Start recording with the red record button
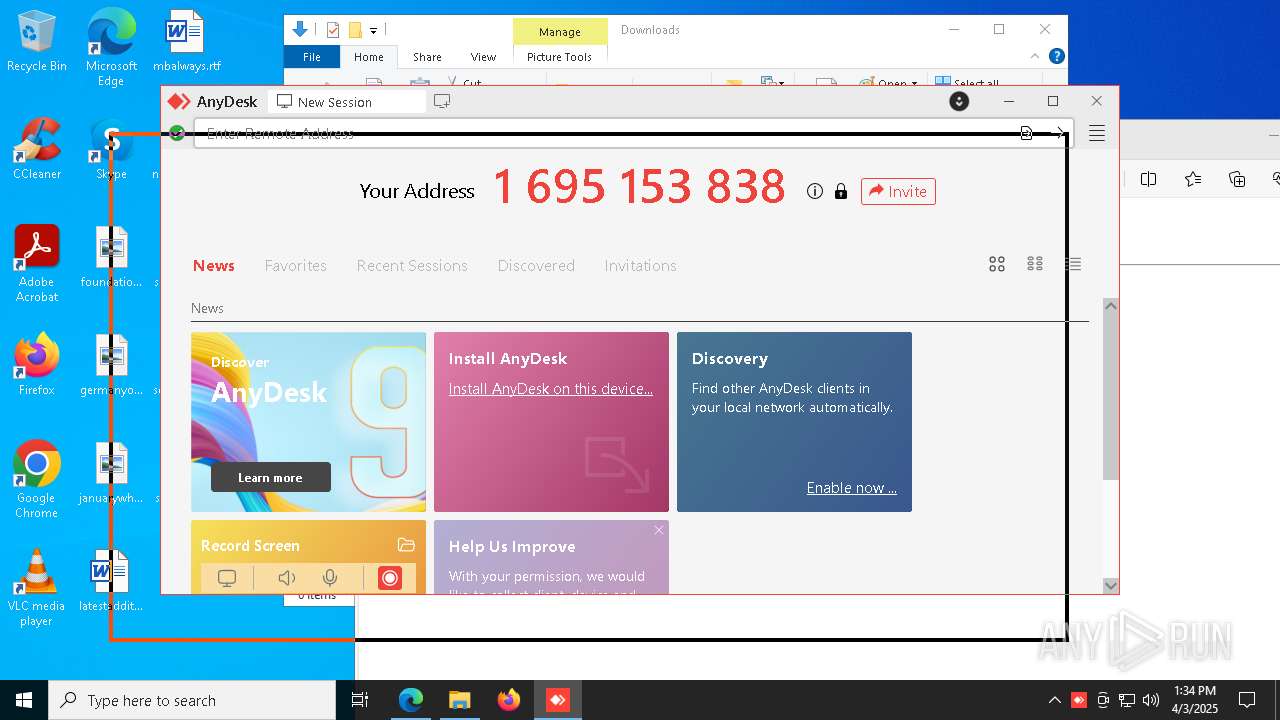1280x720 pixels. pos(390,578)
